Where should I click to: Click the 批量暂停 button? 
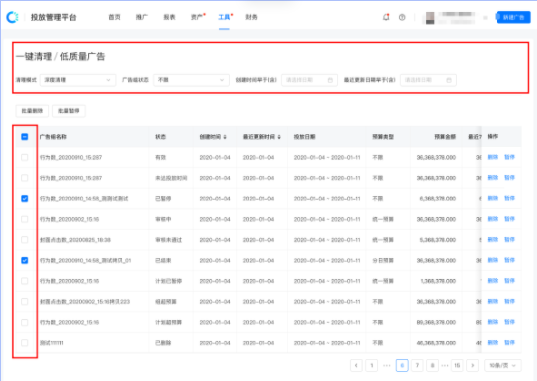(x=69, y=111)
